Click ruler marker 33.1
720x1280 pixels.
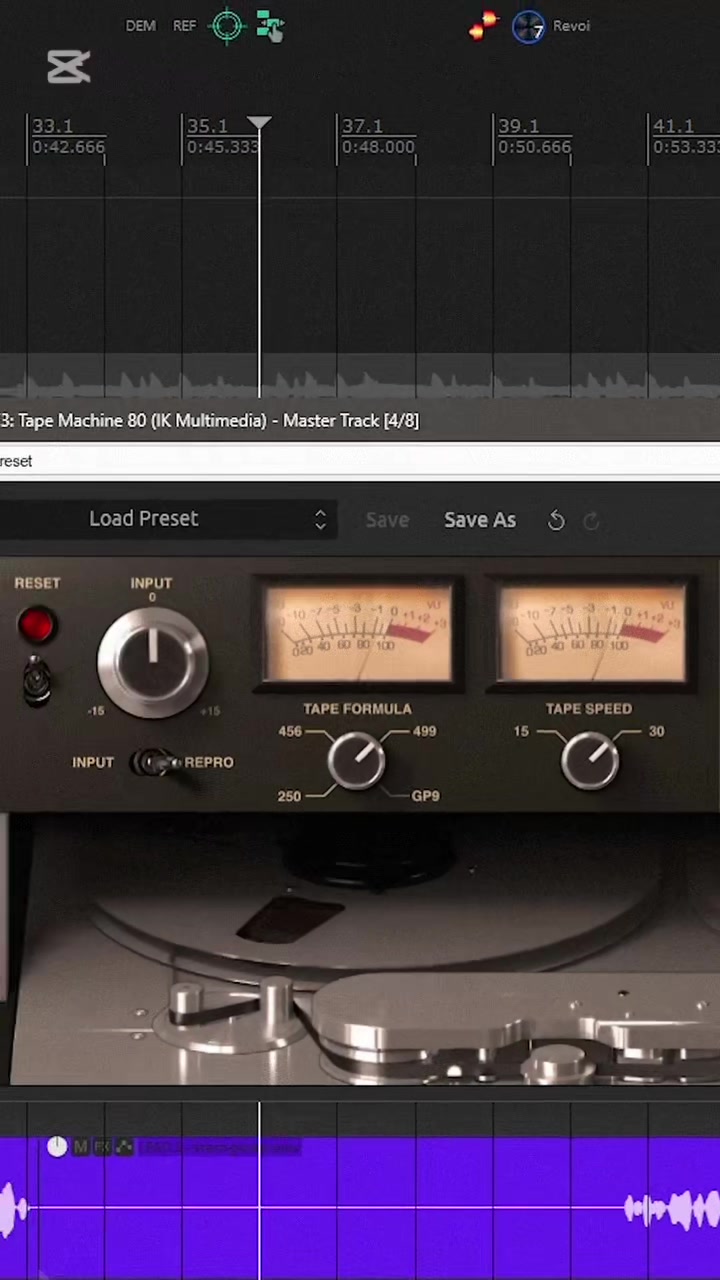(52, 126)
